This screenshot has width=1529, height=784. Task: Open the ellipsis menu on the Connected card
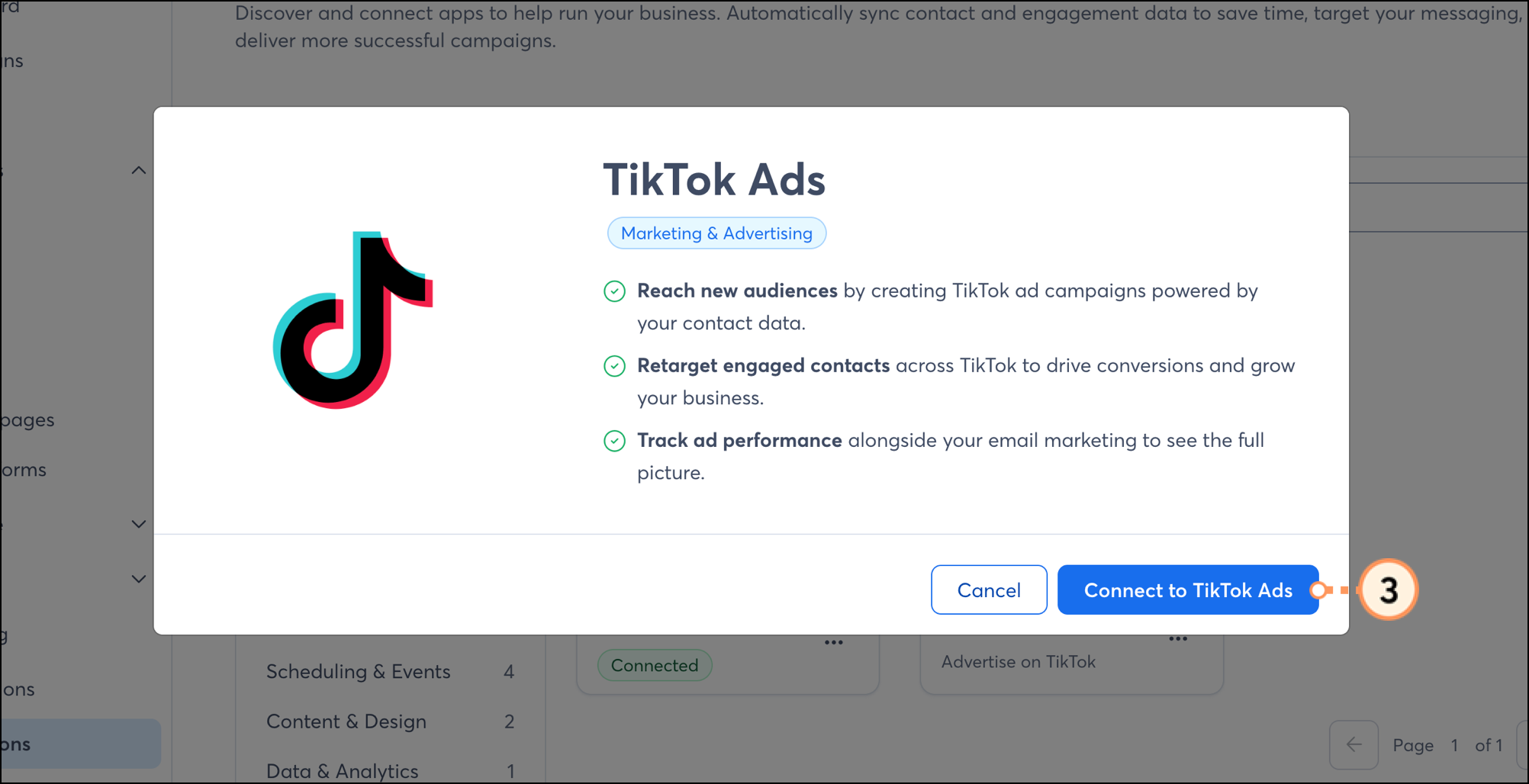point(833,641)
